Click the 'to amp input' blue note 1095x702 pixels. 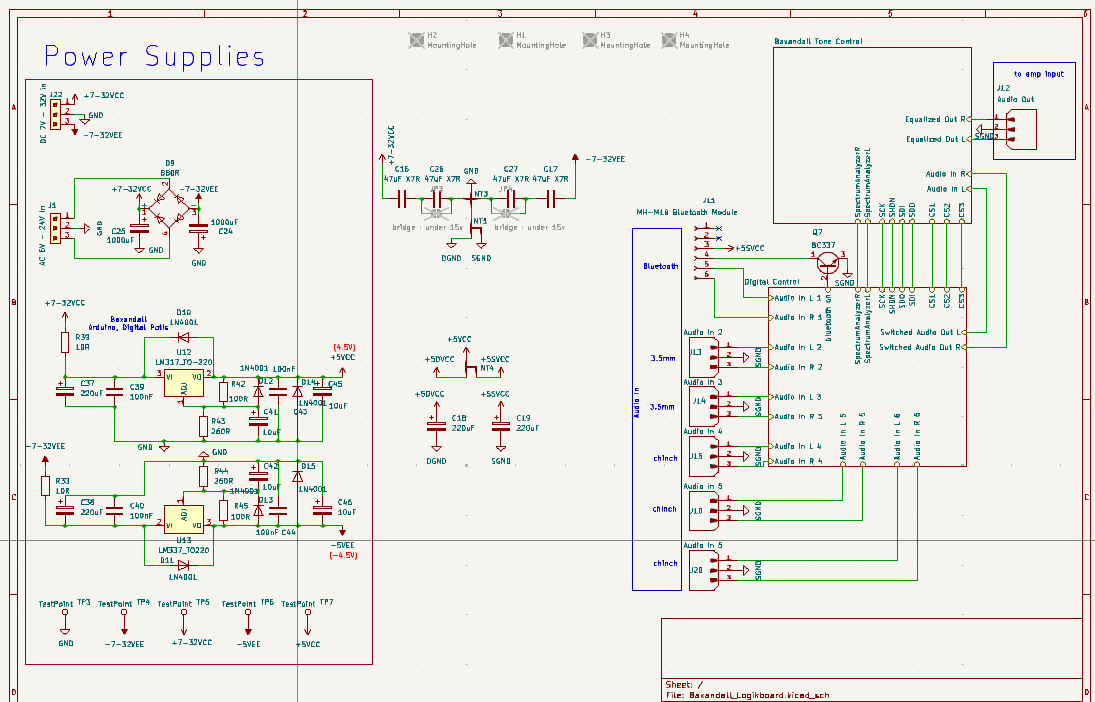pos(1039,74)
